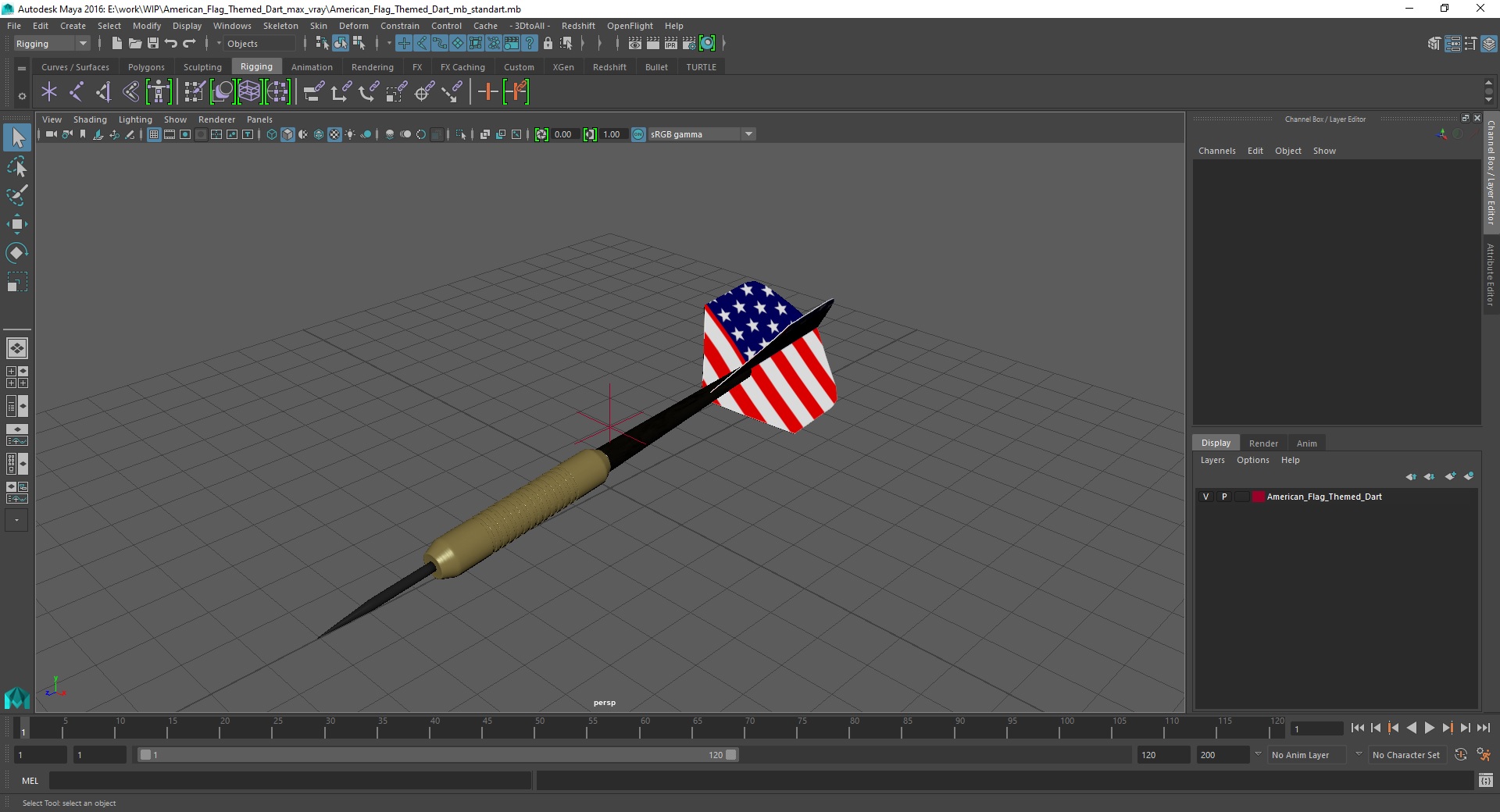Open the No Character Set dropdown
This screenshot has height=812, width=1500.
pos(1406,755)
